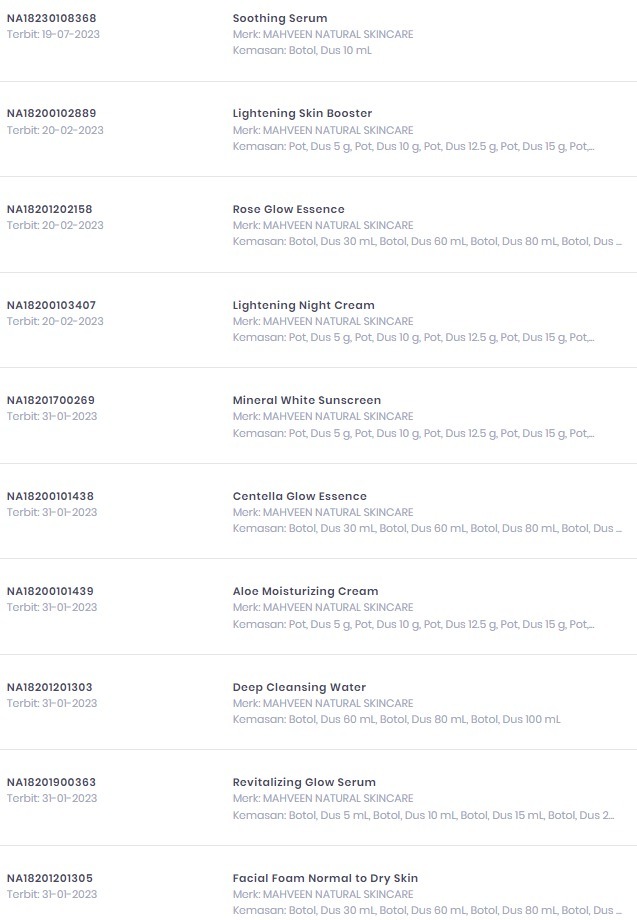Open the Soothing Serum product entry

pos(279,18)
